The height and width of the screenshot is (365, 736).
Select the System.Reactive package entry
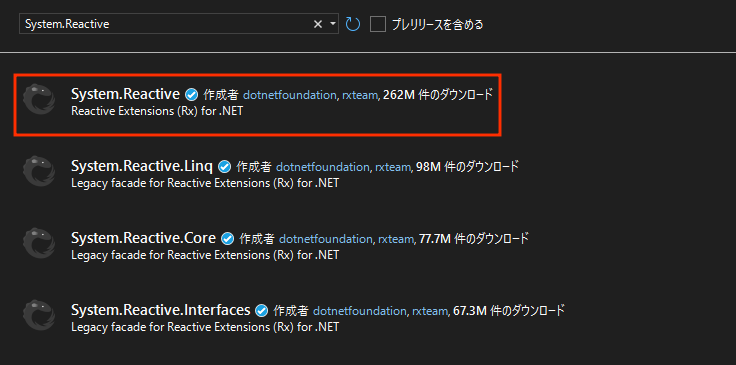258,105
